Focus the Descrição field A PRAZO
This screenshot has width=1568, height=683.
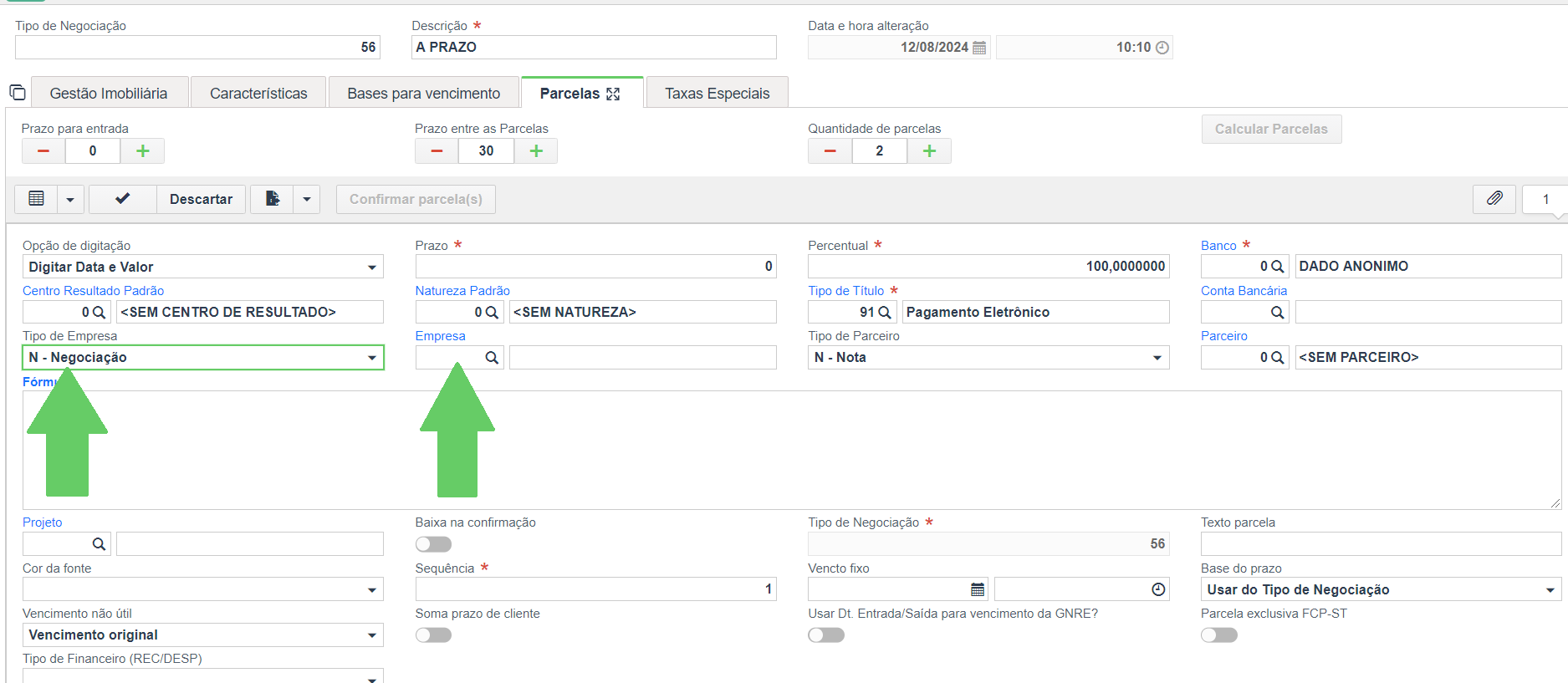594,48
